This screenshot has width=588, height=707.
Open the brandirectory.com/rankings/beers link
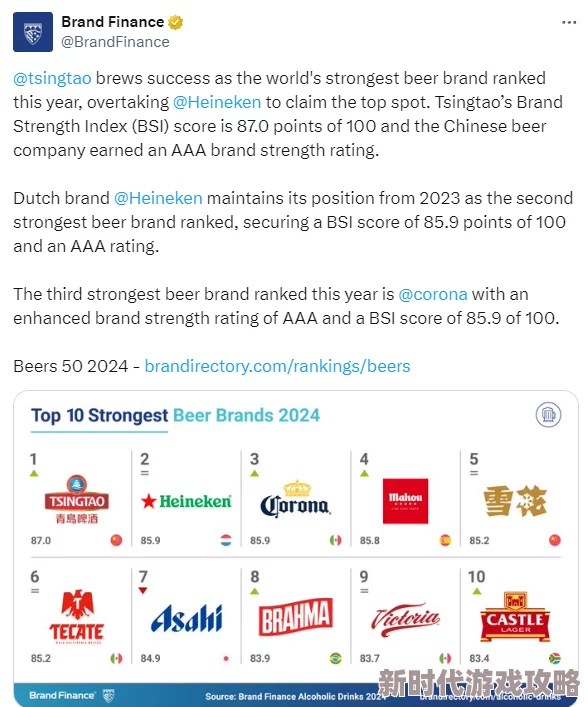click(x=277, y=366)
